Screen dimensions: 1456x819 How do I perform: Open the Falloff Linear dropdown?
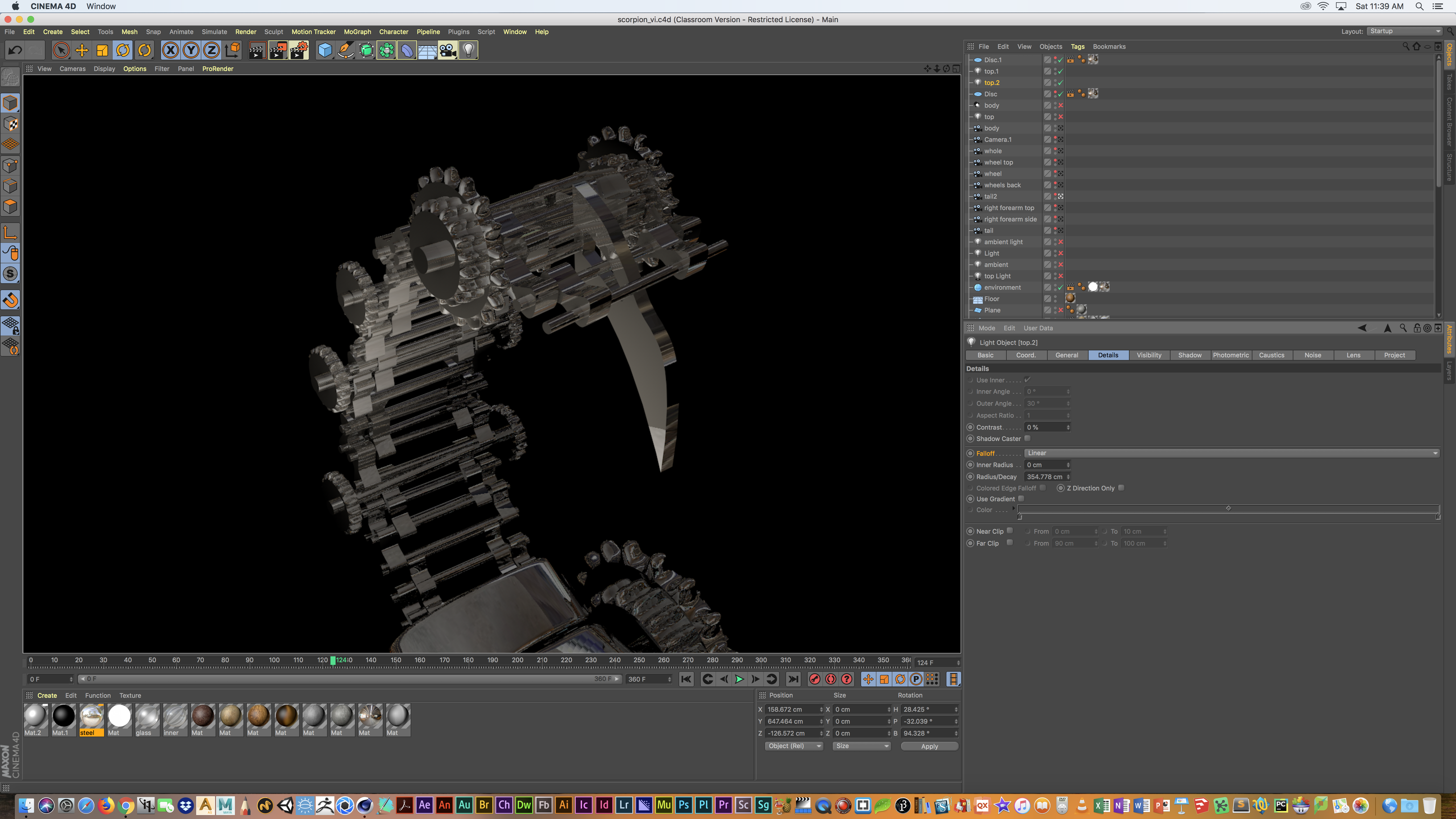coord(1231,453)
